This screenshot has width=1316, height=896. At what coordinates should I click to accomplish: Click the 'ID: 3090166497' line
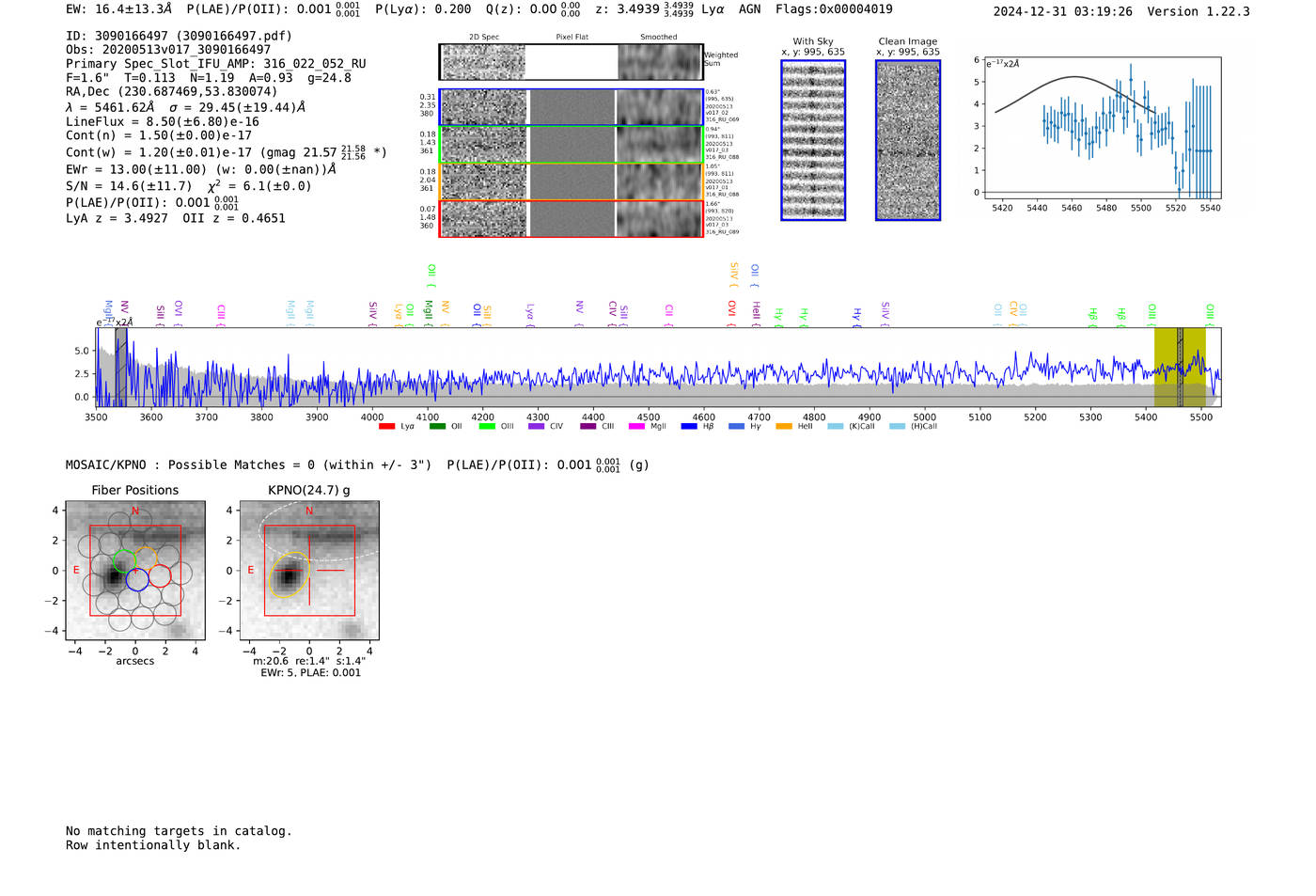click(179, 36)
